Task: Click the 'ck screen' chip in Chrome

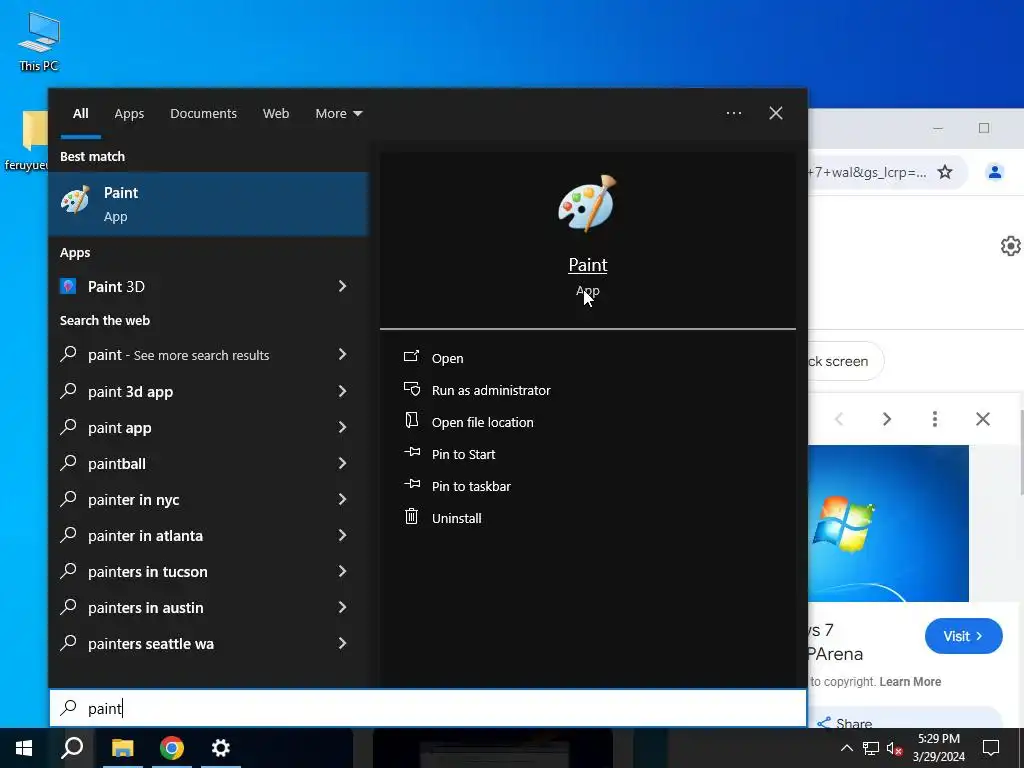Action: (845, 361)
